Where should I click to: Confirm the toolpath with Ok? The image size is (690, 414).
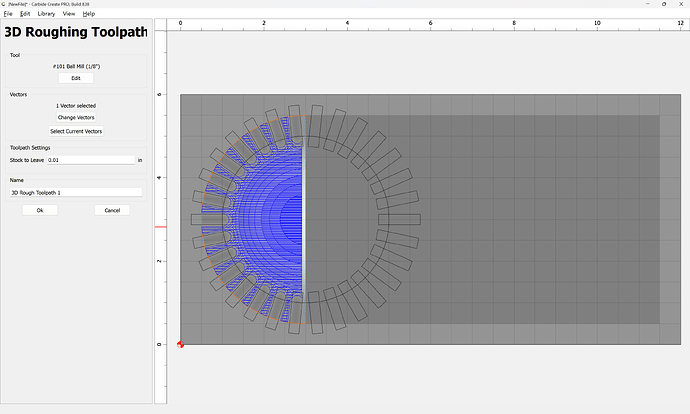[40, 210]
